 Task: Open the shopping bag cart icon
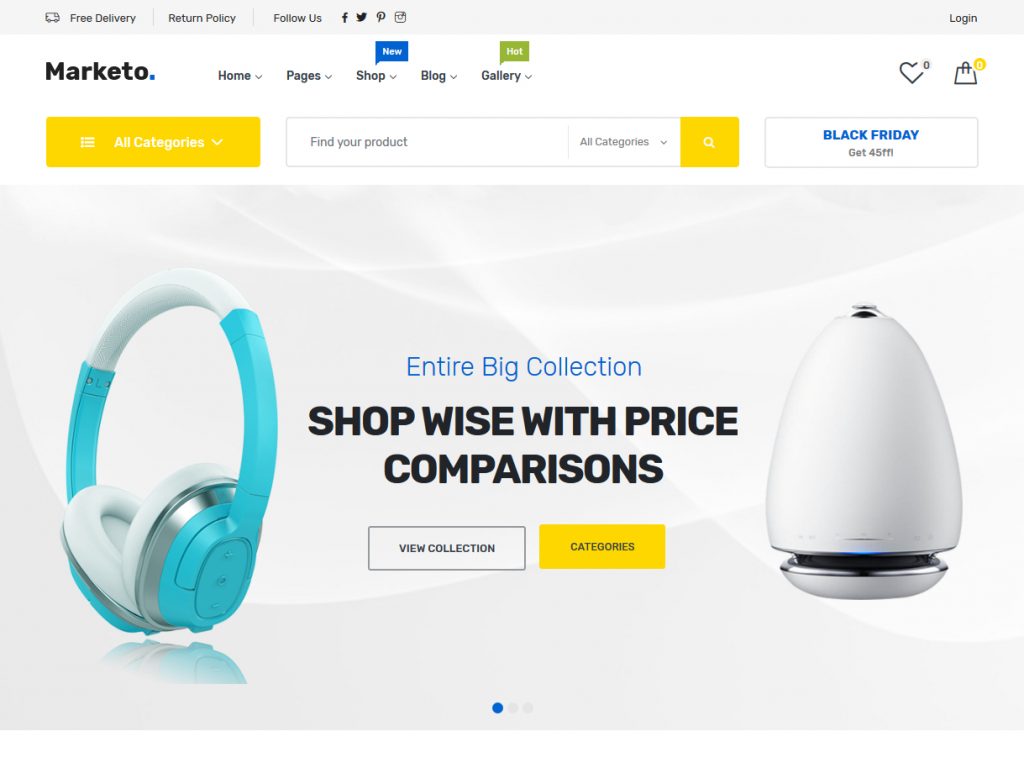965,73
